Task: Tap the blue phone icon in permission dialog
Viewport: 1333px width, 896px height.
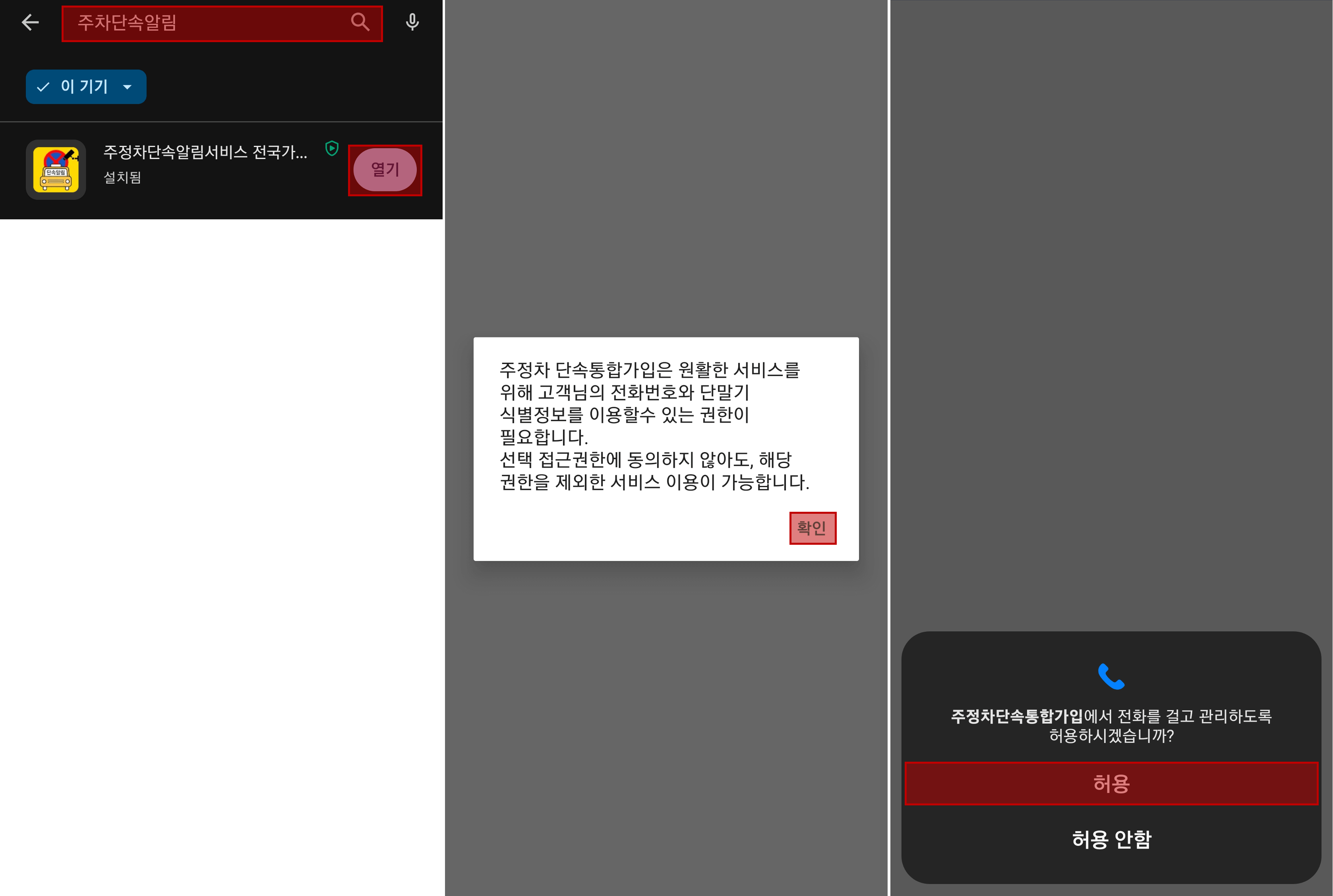Action: point(1111,677)
